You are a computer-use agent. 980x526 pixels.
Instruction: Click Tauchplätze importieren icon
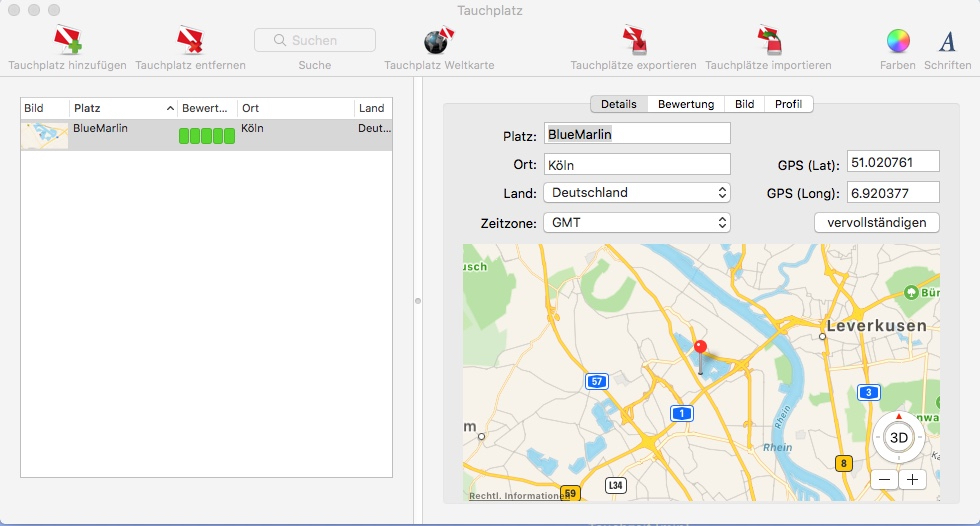pyautogui.click(x=768, y=40)
